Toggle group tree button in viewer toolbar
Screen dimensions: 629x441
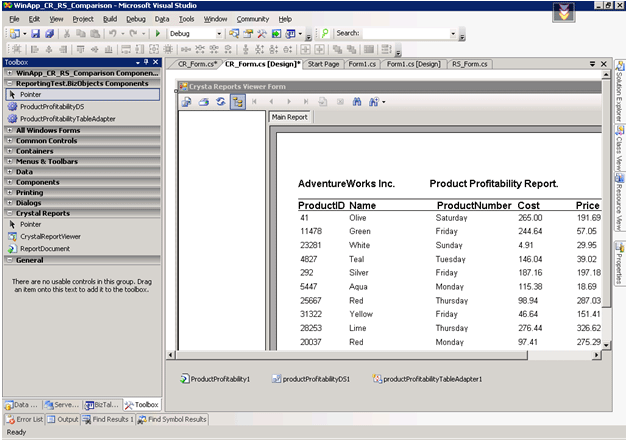click(x=237, y=102)
